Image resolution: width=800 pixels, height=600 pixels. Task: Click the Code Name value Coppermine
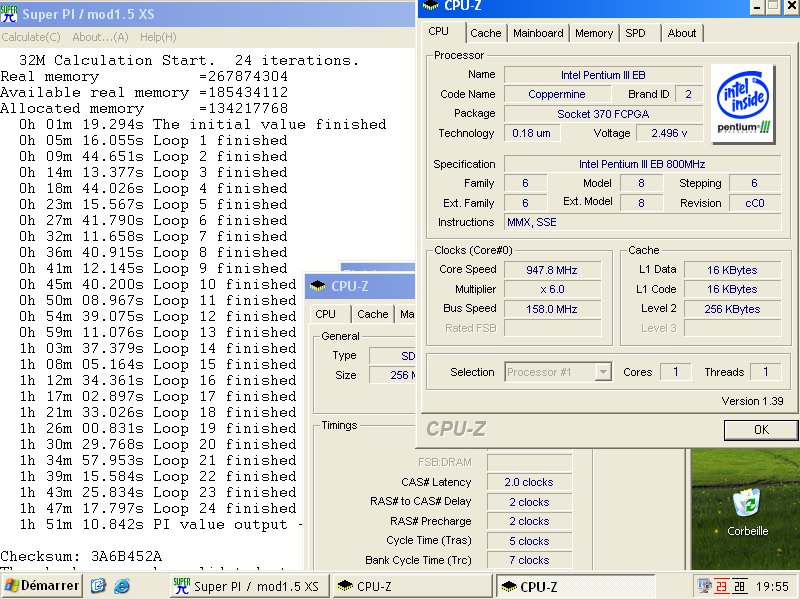coord(557,94)
